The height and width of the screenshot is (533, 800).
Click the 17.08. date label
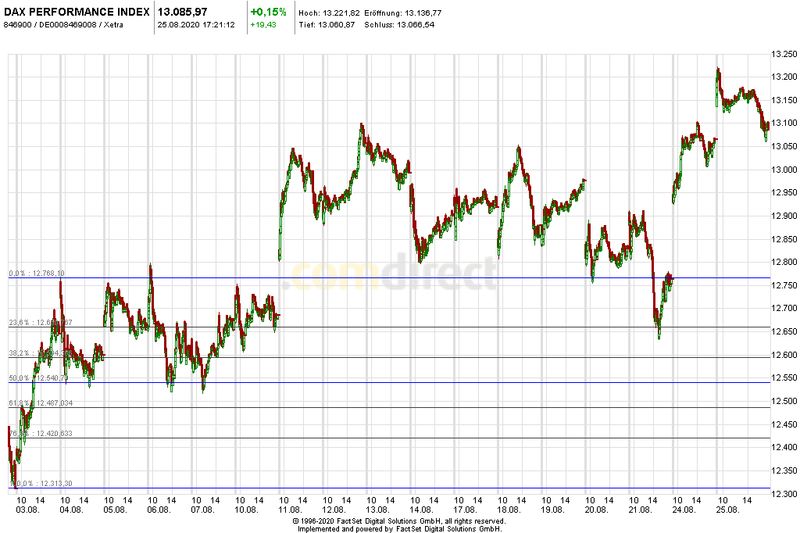coord(465,510)
